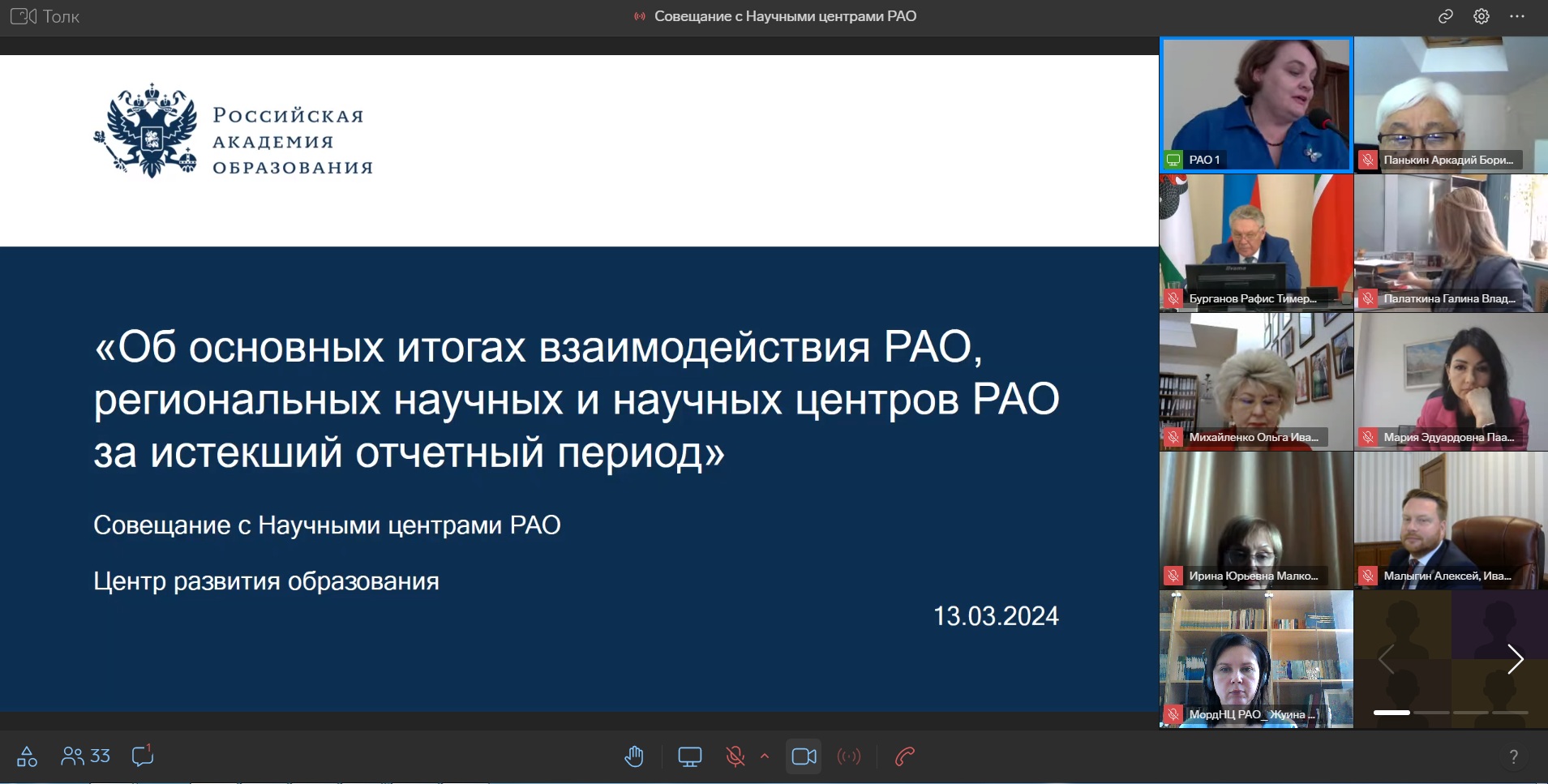The image size is (1548, 784).
Task: Select Бурганов Рафис video tile
Action: coord(1256,242)
